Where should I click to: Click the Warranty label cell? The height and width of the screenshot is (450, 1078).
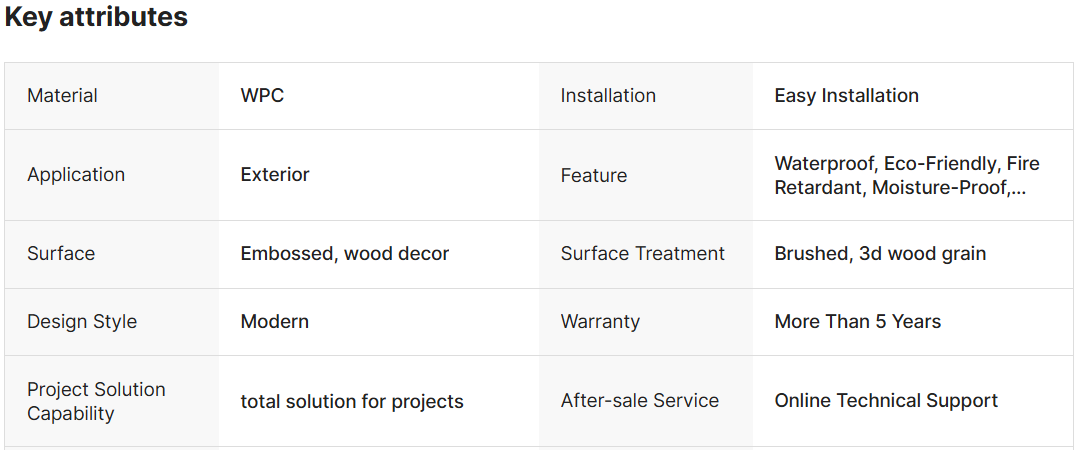tap(600, 321)
